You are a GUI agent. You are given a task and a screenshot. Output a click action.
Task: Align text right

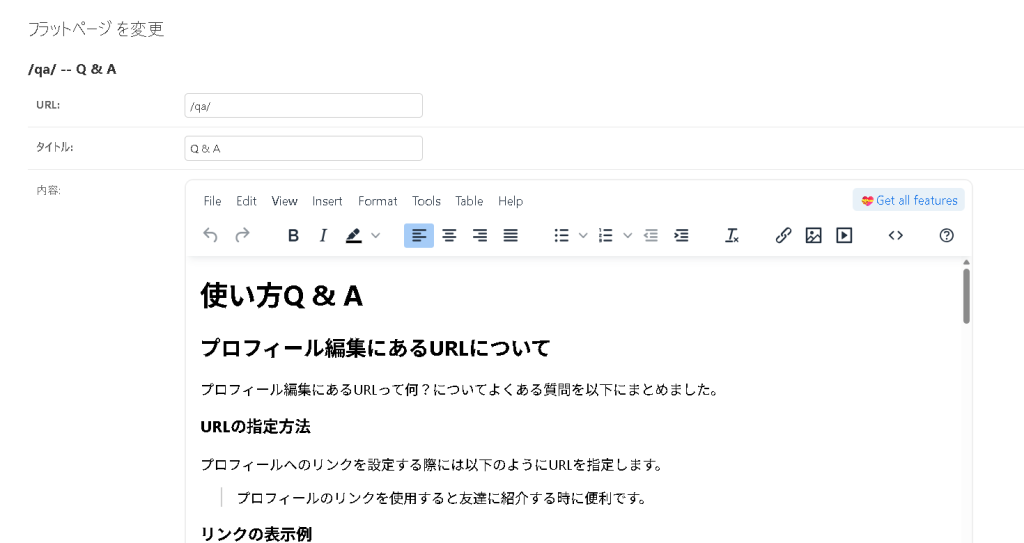480,235
